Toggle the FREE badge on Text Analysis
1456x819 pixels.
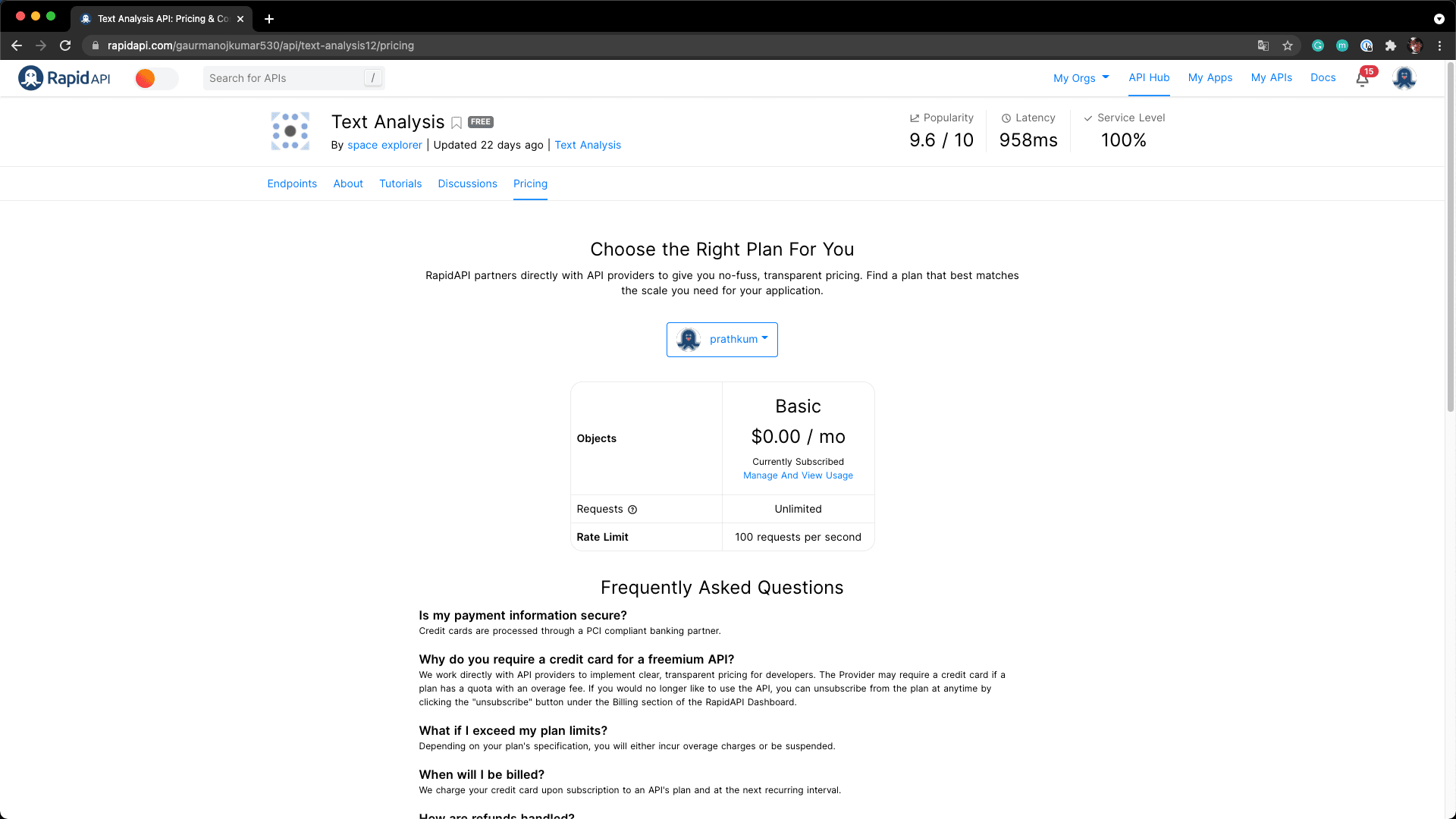(x=480, y=122)
